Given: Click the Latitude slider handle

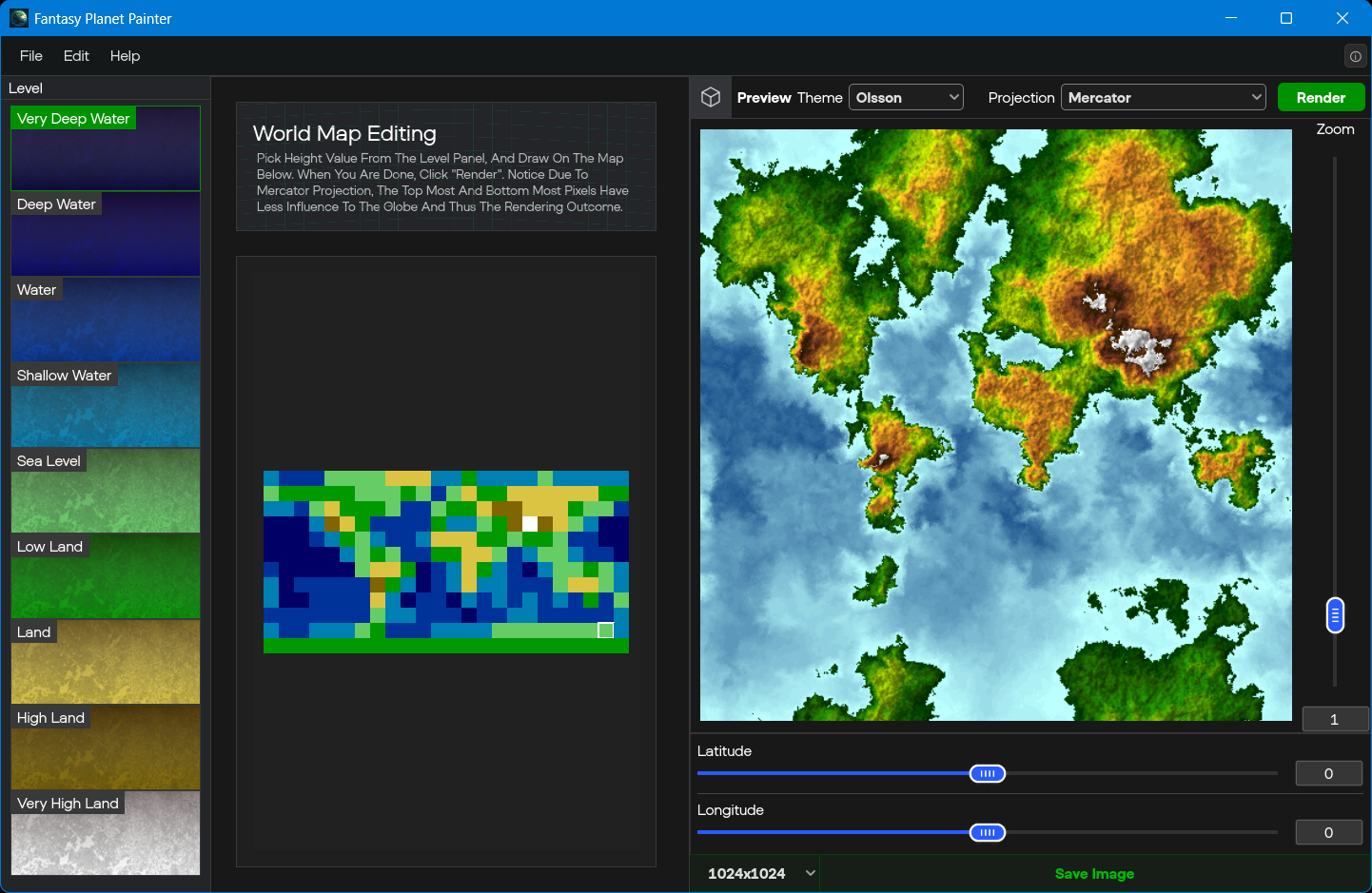Looking at the screenshot, I should [x=988, y=773].
